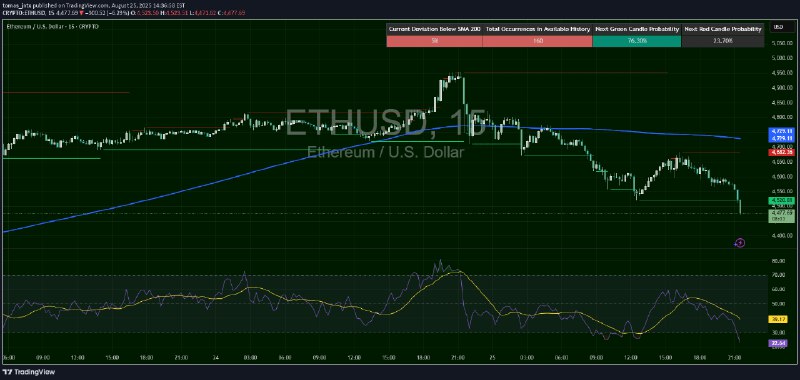
Task: Click the green 4,520 price label on axis
Action: [781, 200]
